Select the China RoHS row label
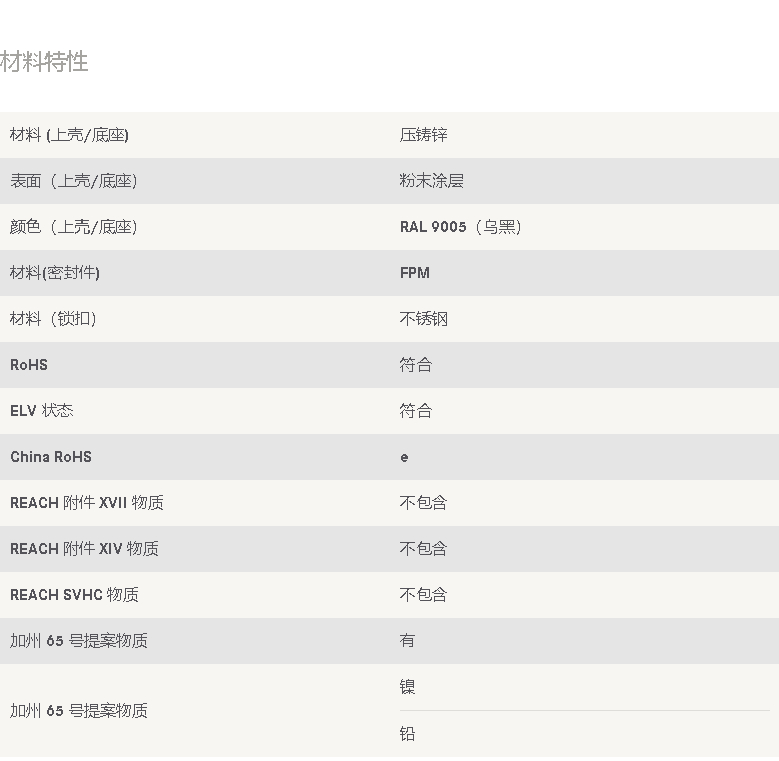Viewport: 779px width, 761px height. coord(51,457)
